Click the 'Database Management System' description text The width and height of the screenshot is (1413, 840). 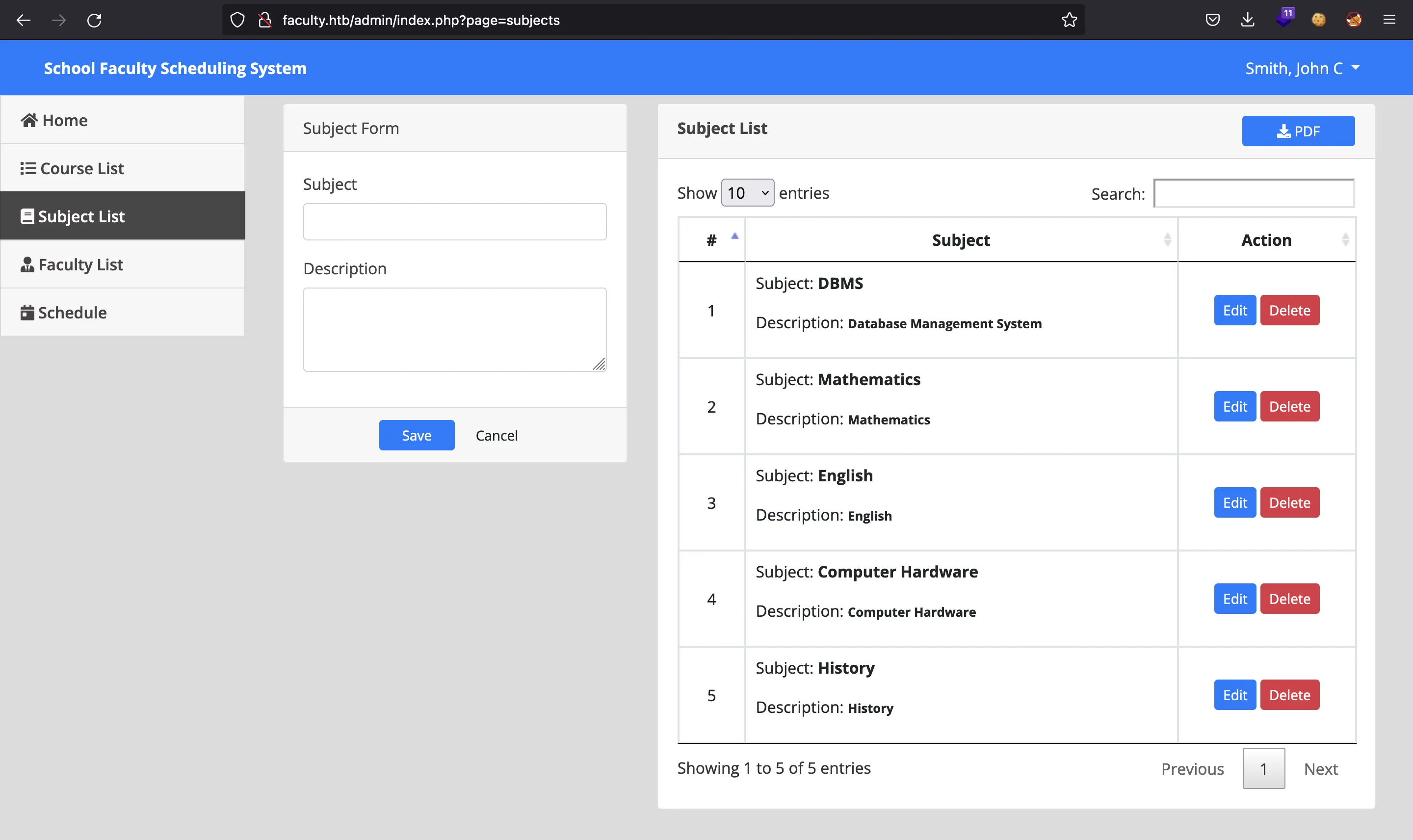[944, 324]
